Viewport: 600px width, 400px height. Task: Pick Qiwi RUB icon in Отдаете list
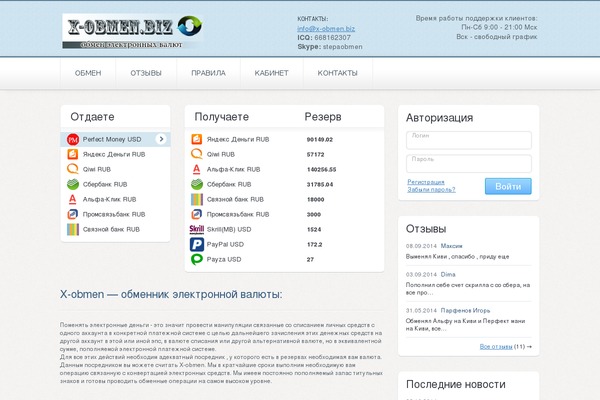[x=73, y=169]
